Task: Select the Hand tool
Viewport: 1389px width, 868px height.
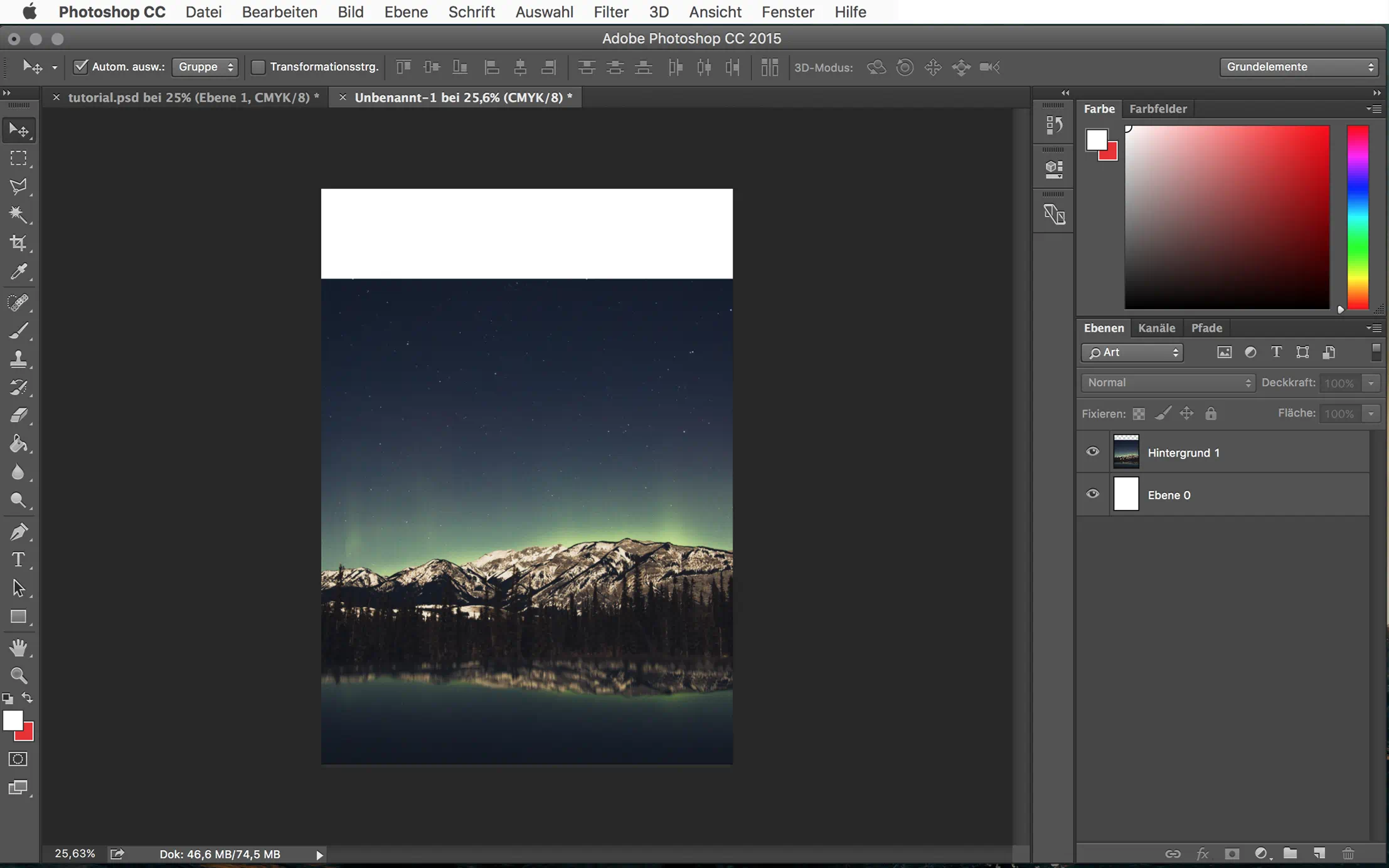Action: click(18, 647)
